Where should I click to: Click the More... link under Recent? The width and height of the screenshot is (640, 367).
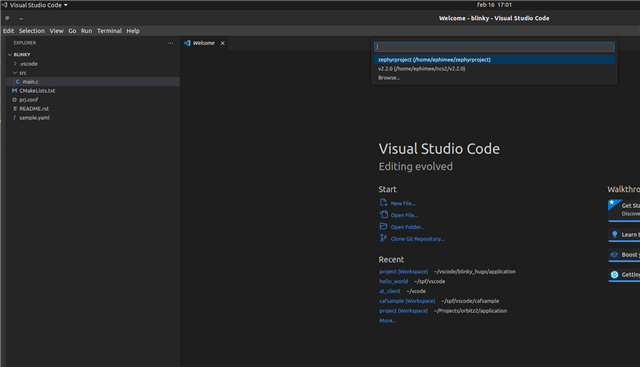(387, 320)
